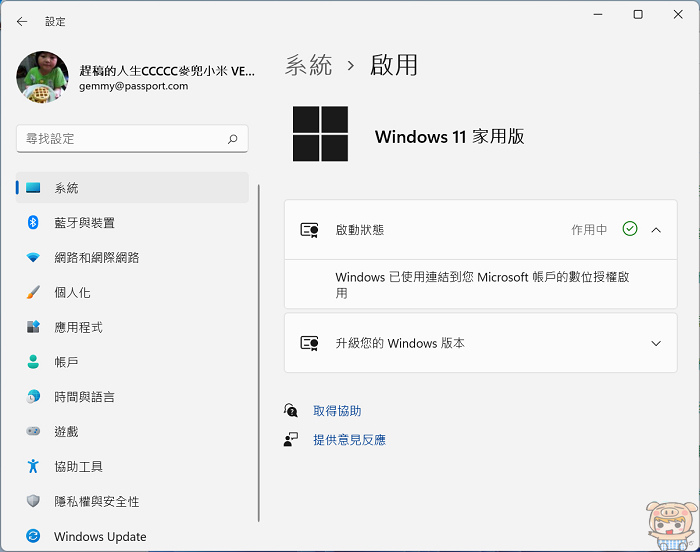Screen dimensions: 700x552
Task: Click the privacy shield icon
Action: (33, 501)
